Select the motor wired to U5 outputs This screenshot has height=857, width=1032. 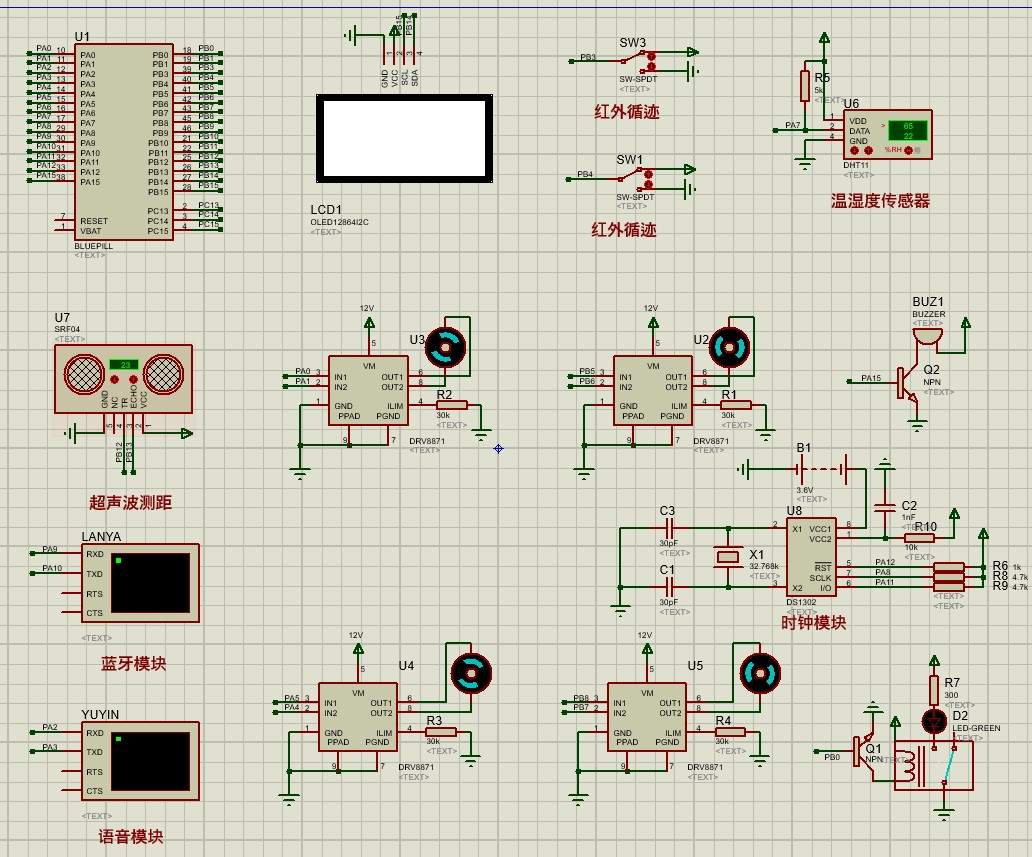coord(760,673)
